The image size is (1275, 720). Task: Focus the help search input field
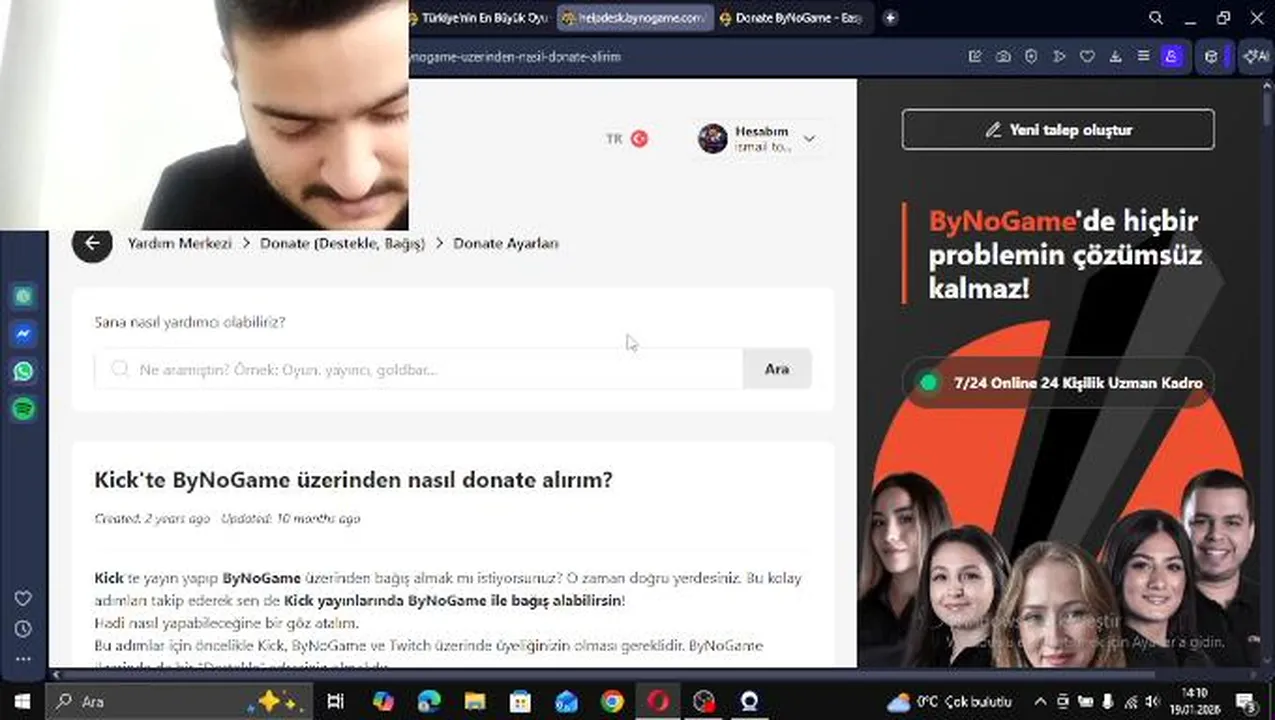pos(419,369)
